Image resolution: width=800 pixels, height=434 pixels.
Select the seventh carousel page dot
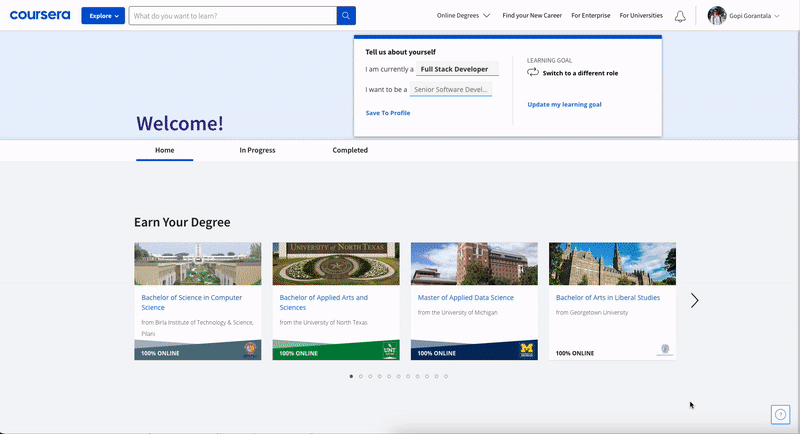(x=408, y=376)
